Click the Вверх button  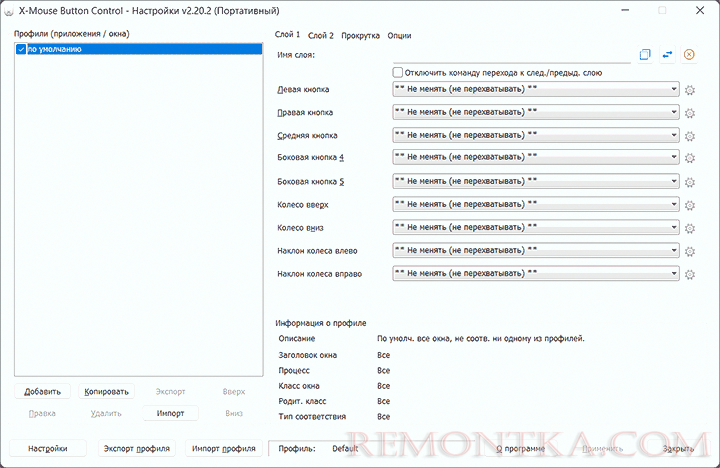(x=234, y=392)
